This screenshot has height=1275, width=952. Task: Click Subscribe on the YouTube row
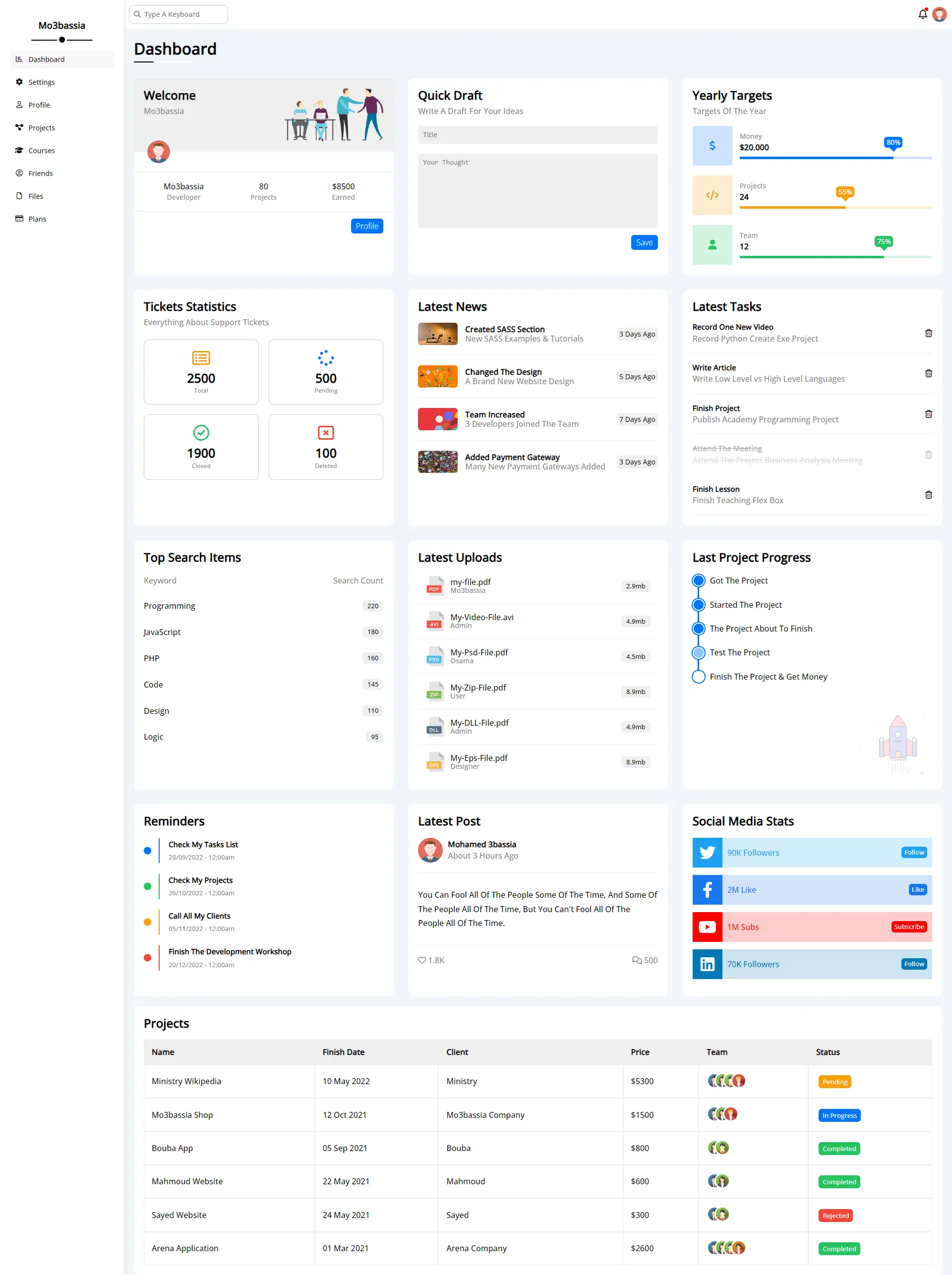[909, 927]
